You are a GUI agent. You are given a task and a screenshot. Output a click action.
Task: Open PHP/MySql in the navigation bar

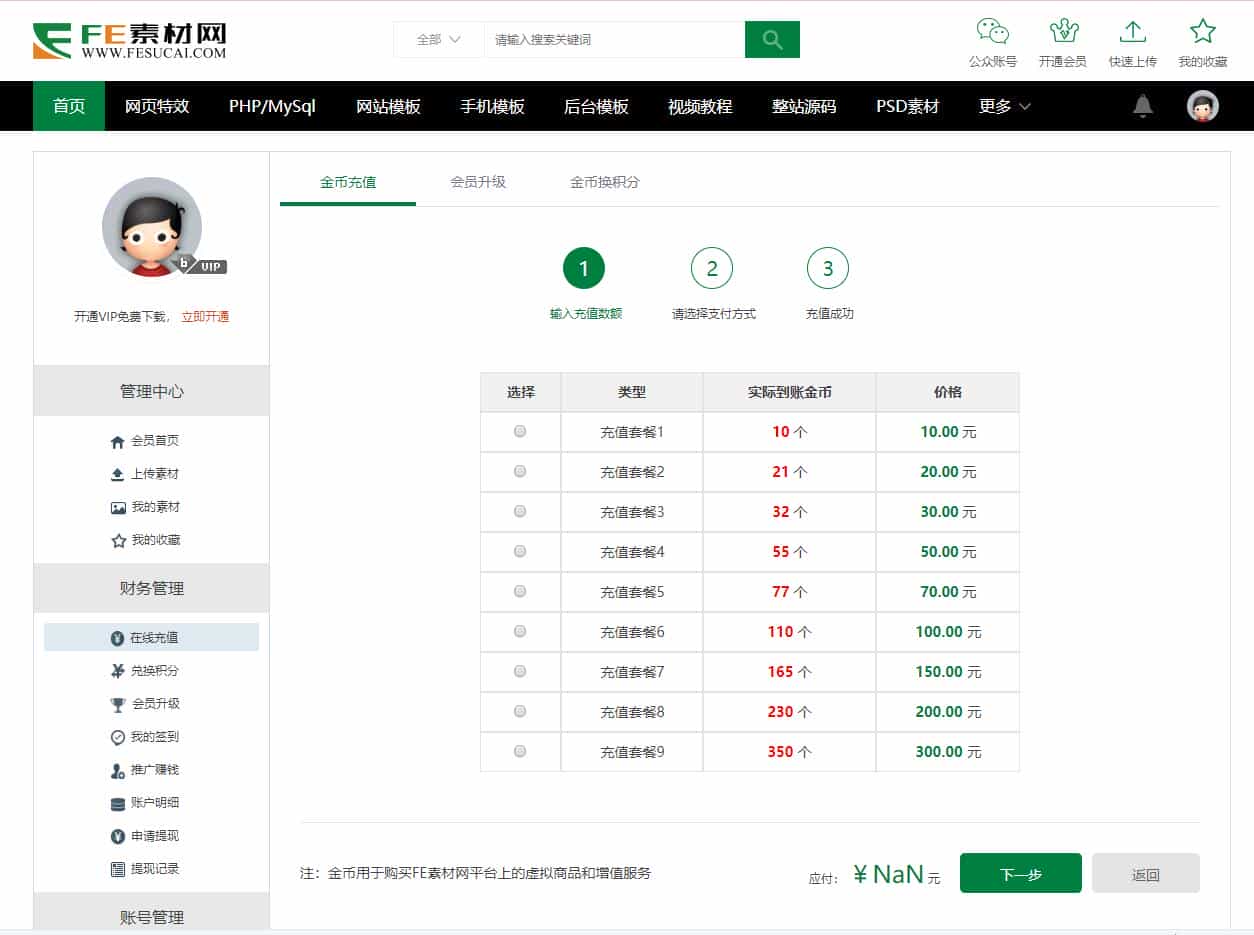(272, 106)
